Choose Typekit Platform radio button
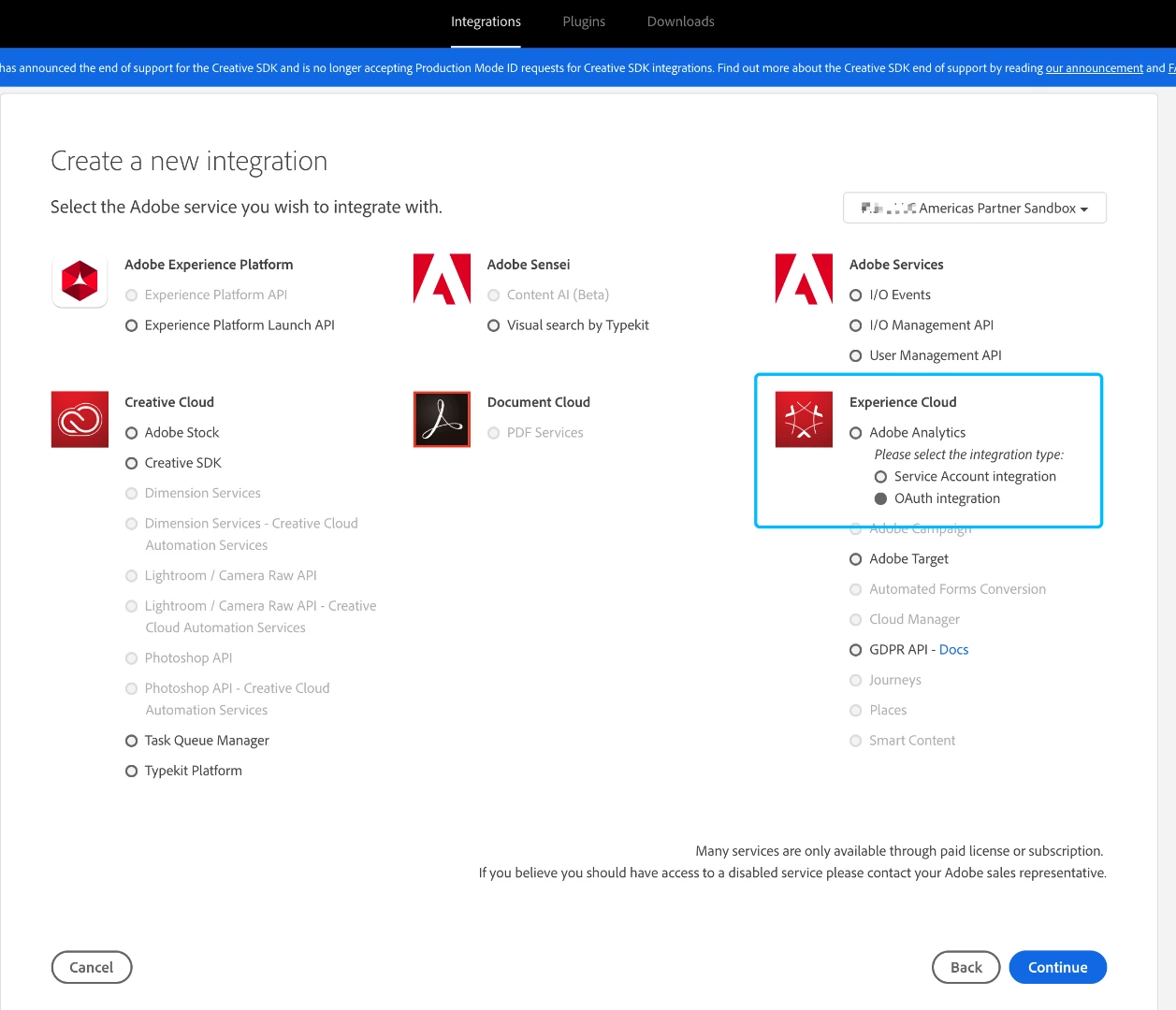Viewport: 1176px width, 1010px height. pyautogui.click(x=132, y=772)
